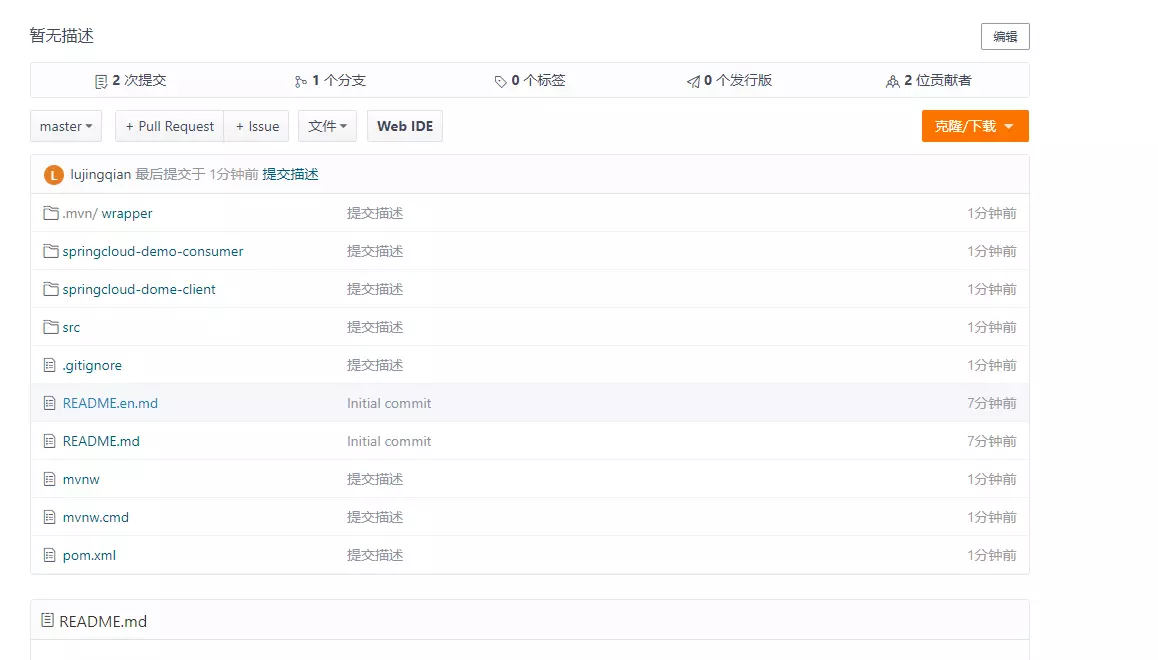The height and width of the screenshot is (660, 1158).
Task: Click the 暂无描述 description text
Action: [61, 35]
